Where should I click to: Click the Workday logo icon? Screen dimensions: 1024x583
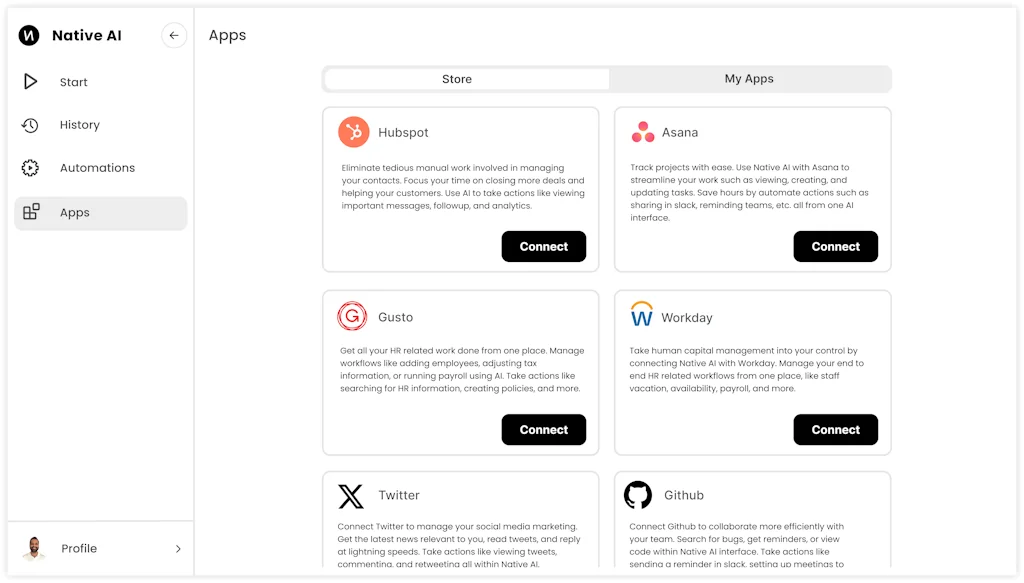643,316
